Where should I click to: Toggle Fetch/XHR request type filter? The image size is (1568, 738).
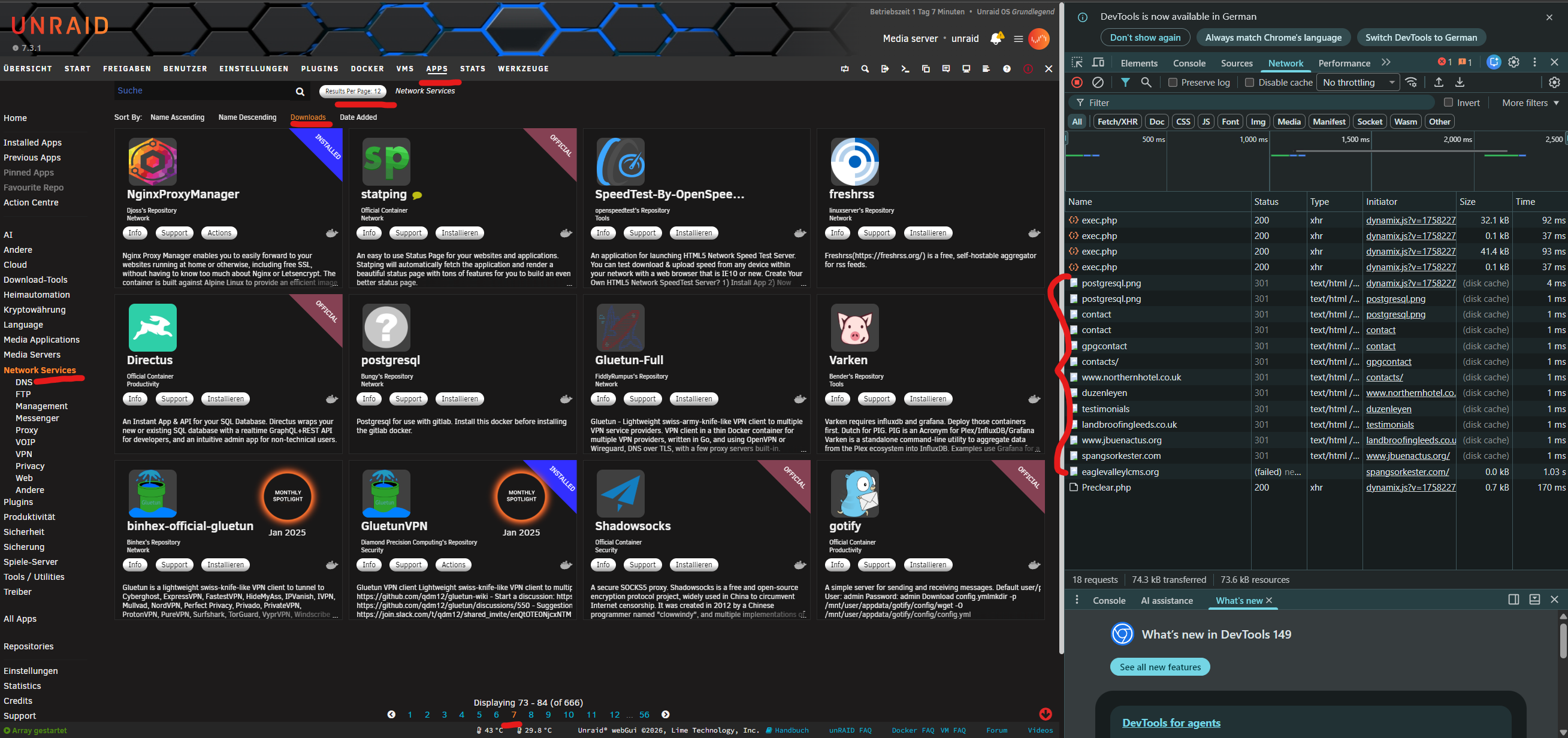[x=1117, y=122]
